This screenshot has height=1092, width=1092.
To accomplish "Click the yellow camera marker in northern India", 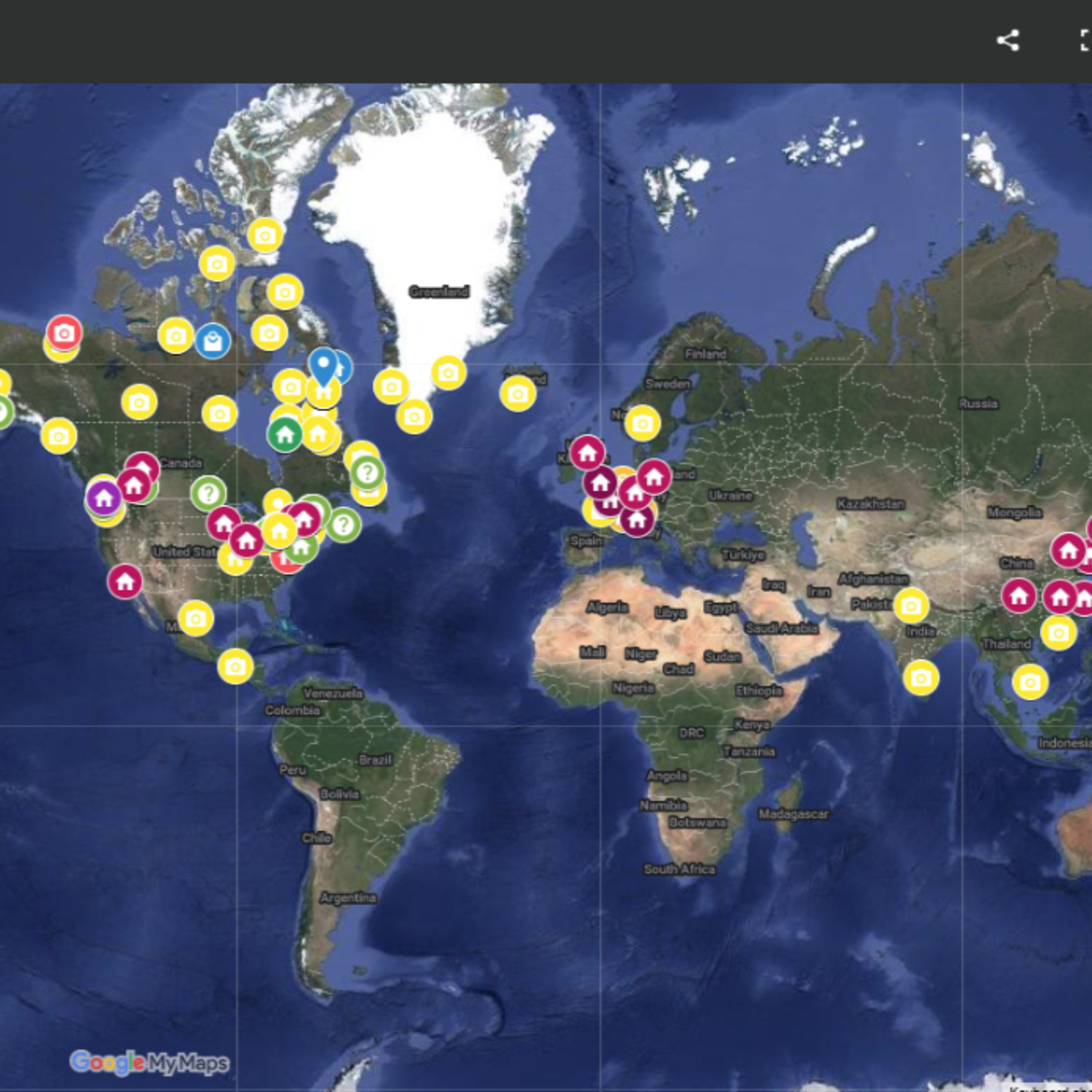I will (911, 606).
